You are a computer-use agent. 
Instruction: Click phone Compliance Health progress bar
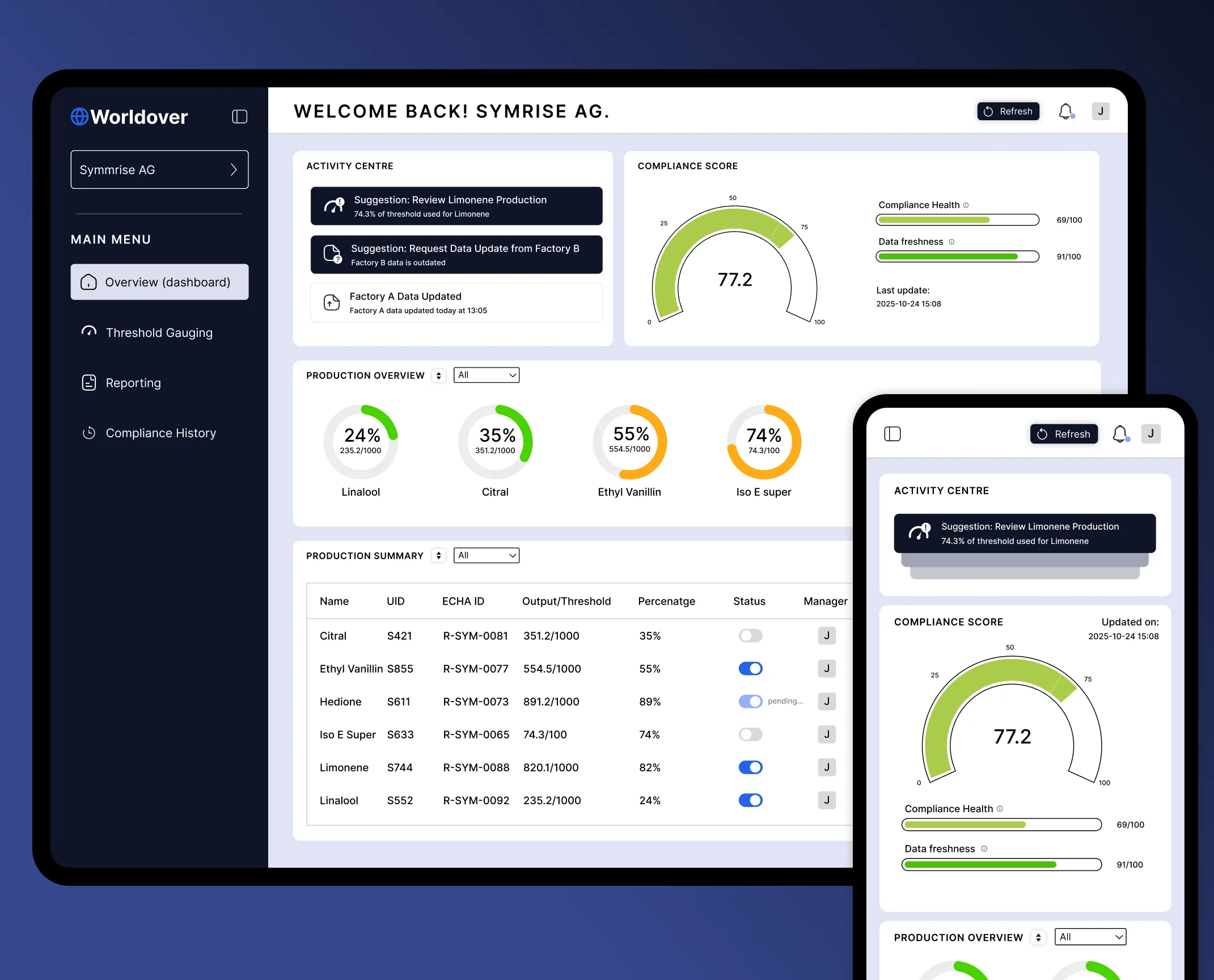tap(1001, 825)
